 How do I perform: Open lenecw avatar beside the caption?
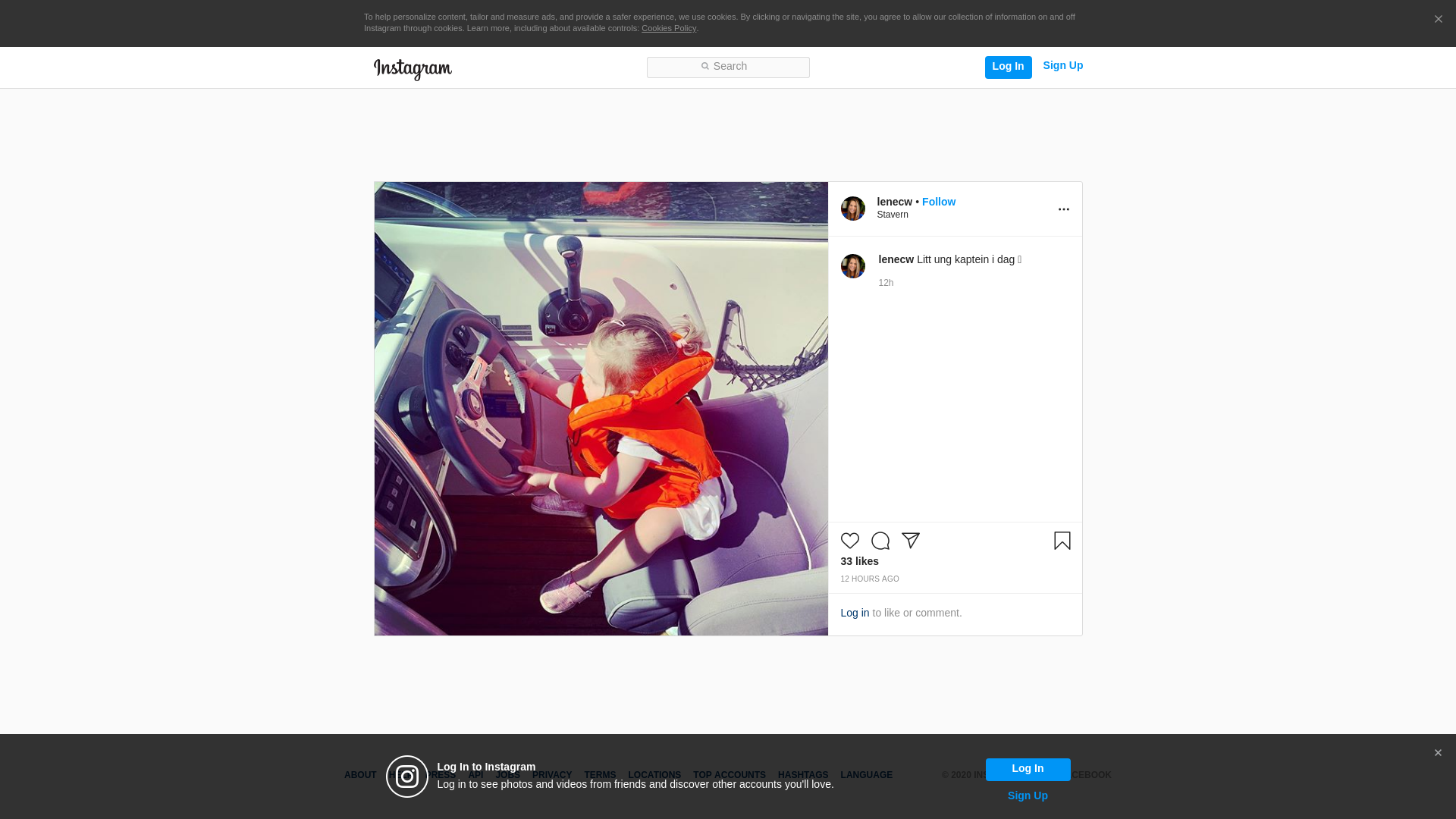[x=852, y=266]
